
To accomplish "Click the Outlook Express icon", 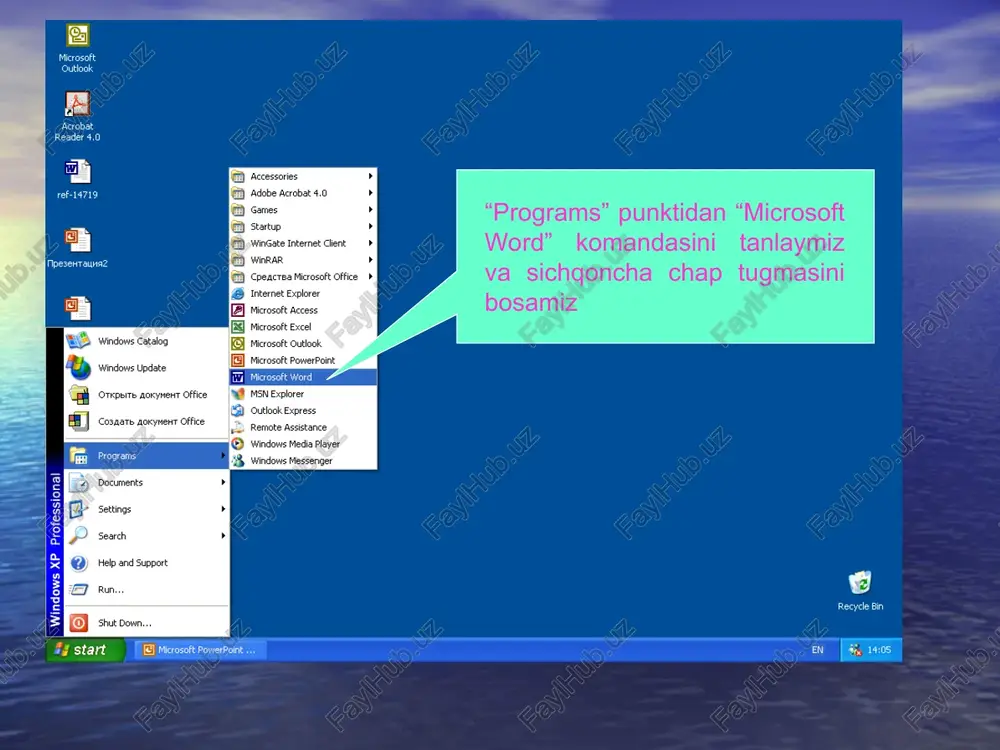I will [x=238, y=410].
